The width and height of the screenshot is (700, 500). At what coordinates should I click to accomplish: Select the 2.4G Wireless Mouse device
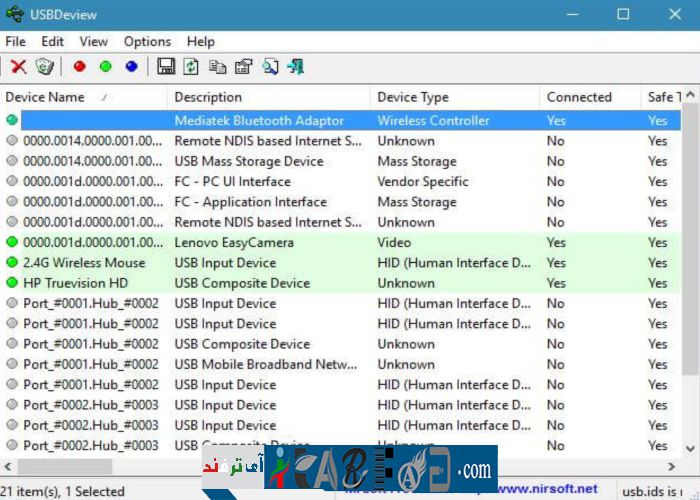pos(84,263)
